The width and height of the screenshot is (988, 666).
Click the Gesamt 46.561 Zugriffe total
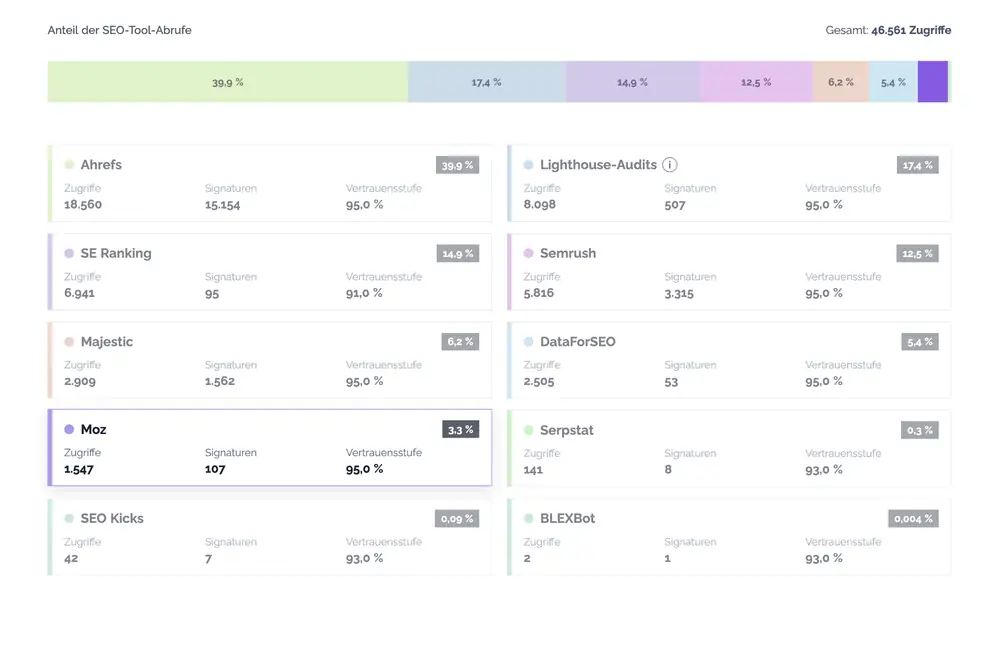pos(888,30)
